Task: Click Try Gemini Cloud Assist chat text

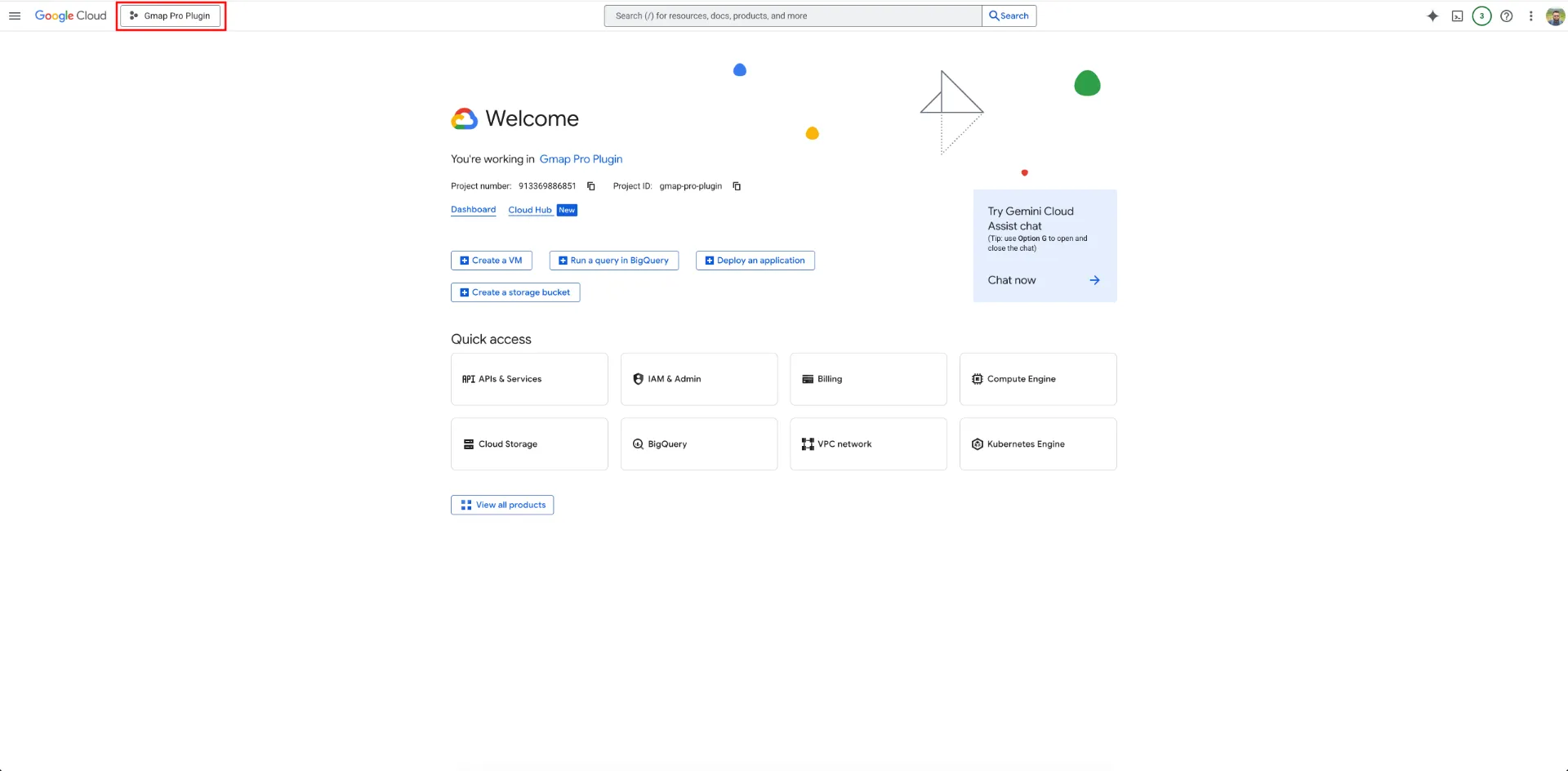Action: pos(1031,218)
